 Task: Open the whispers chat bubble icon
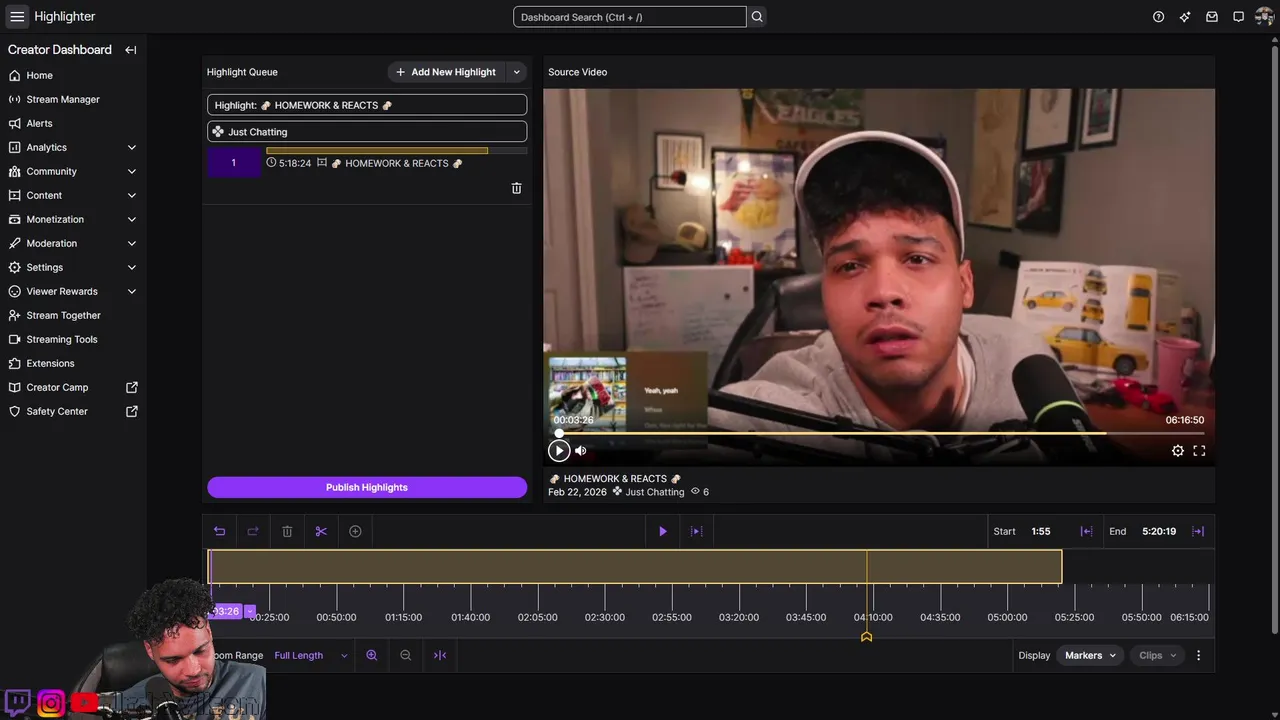coord(1238,17)
